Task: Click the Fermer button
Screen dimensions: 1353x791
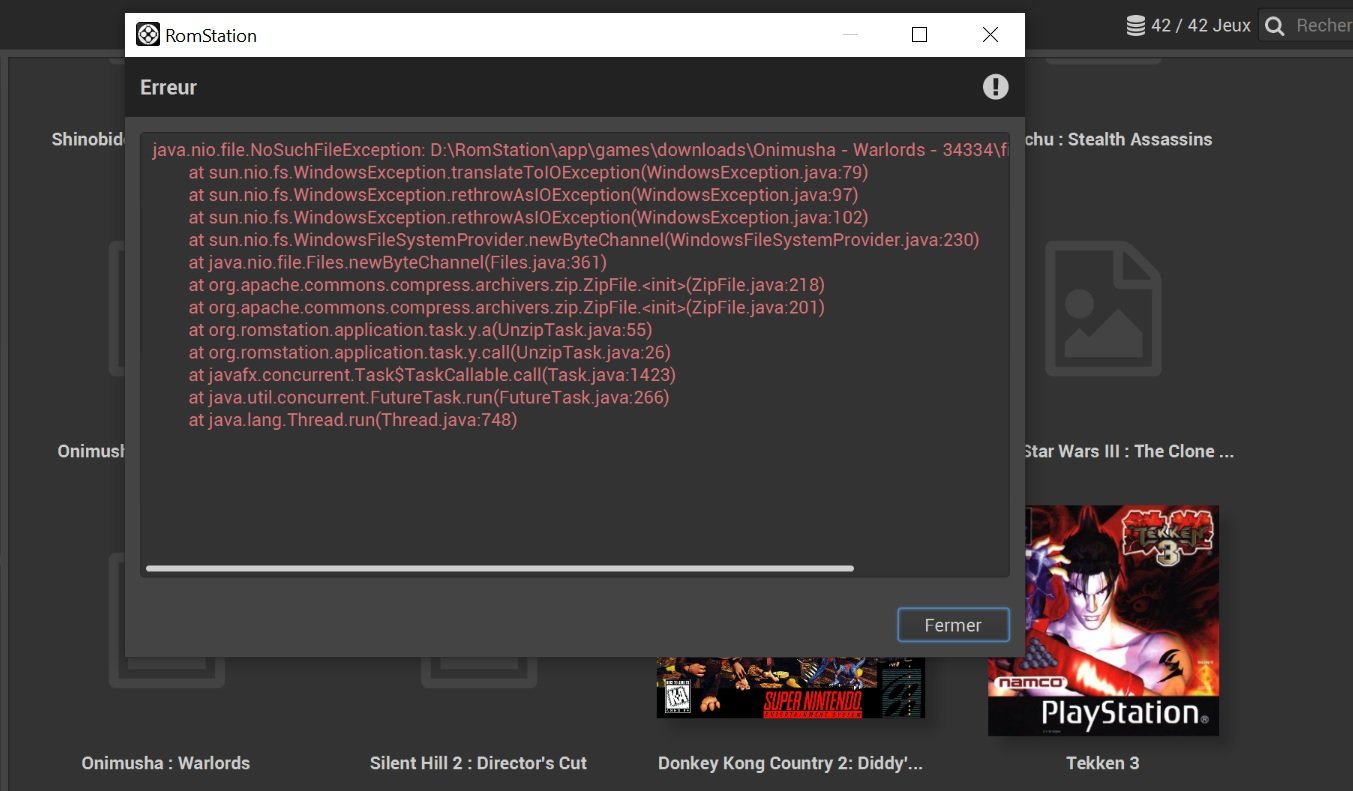Action: coord(953,625)
